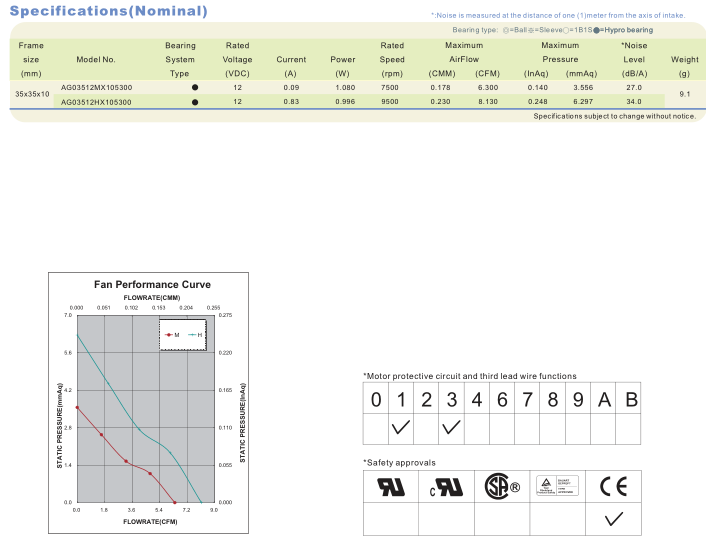This screenshot has height=543, width=706.
Task: Select model number AG03512MX105300
Action: (x=96, y=87)
